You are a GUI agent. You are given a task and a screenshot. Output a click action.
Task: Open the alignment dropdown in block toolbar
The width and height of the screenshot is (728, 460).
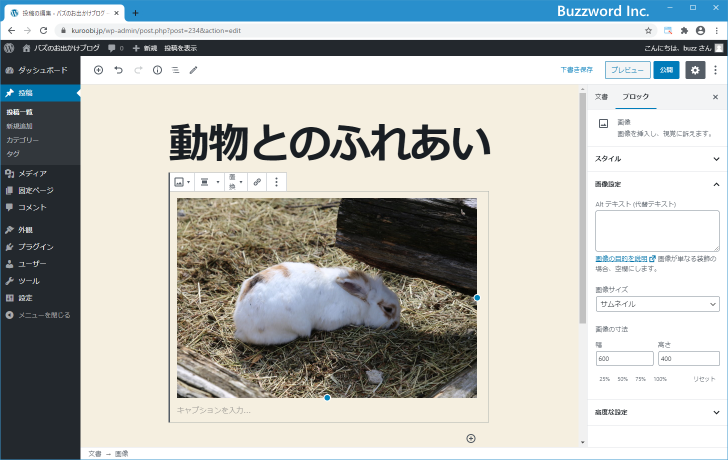tap(209, 182)
